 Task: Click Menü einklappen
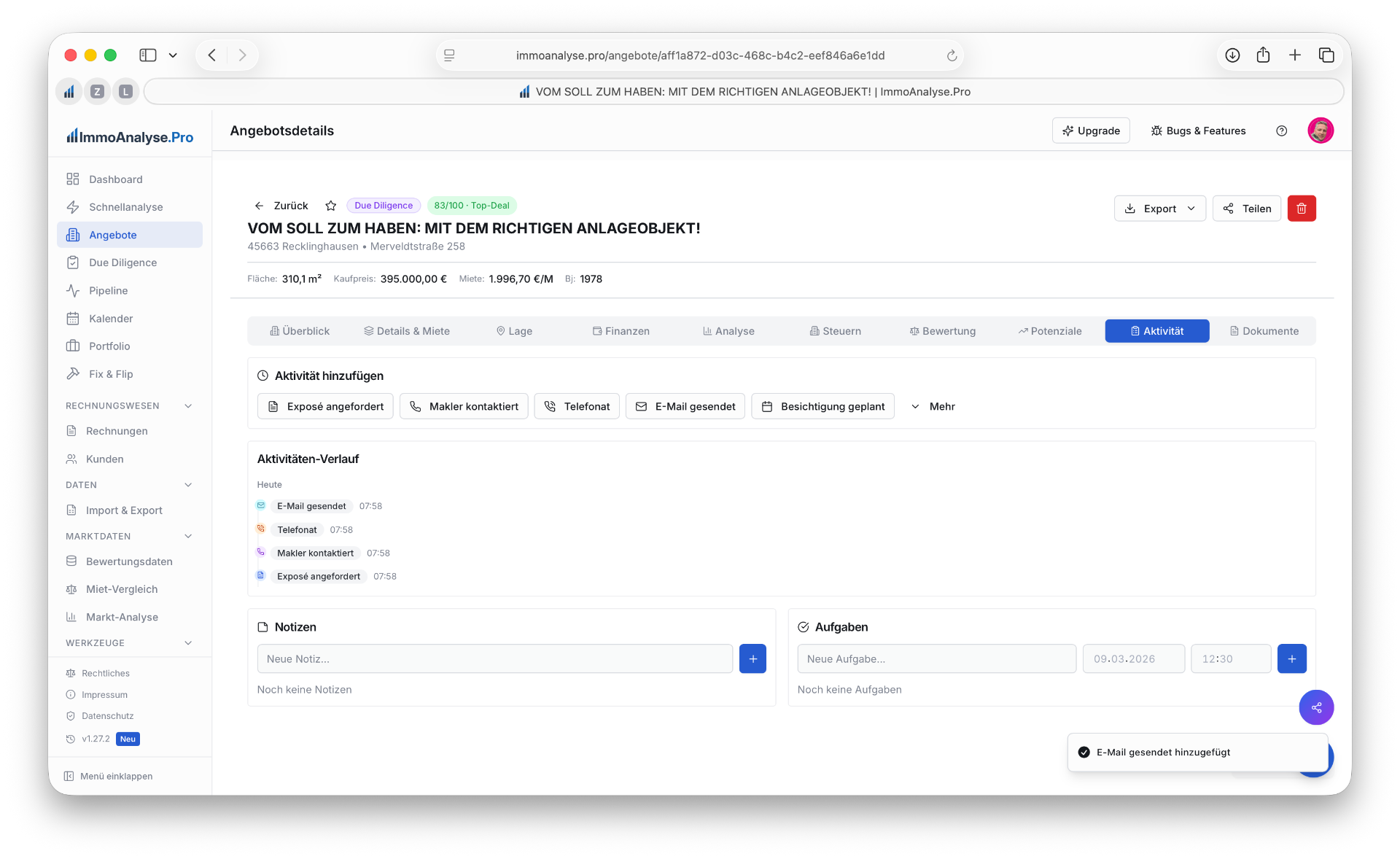(108, 776)
